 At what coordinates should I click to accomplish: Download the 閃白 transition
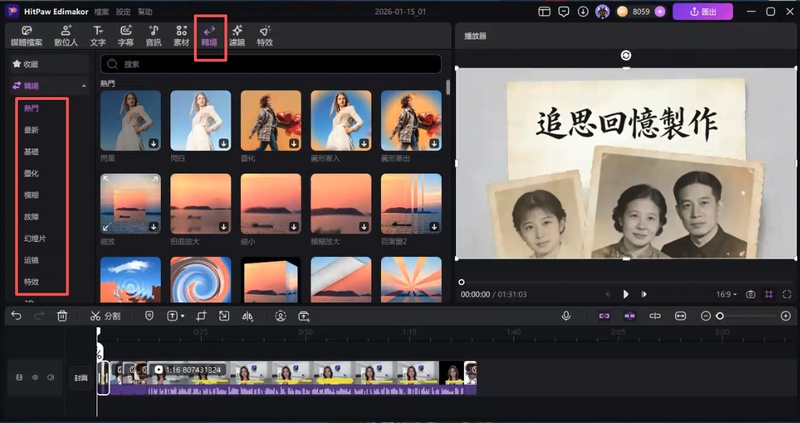click(x=223, y=144)
